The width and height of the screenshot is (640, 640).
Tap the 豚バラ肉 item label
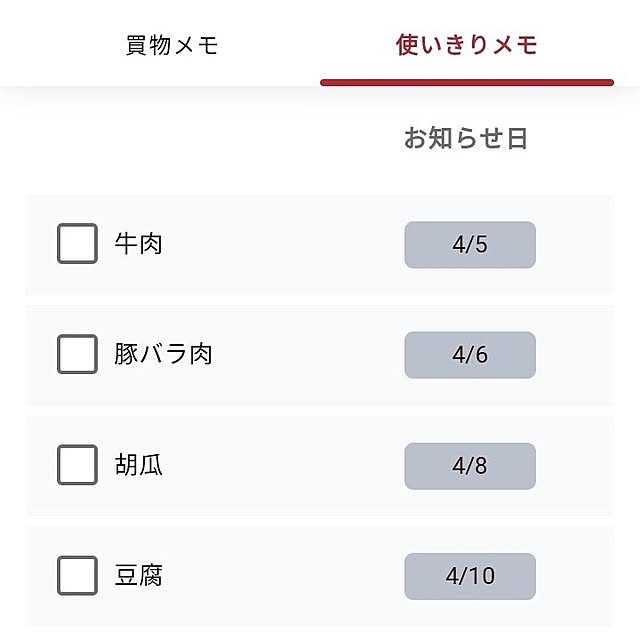click(163, 354)
